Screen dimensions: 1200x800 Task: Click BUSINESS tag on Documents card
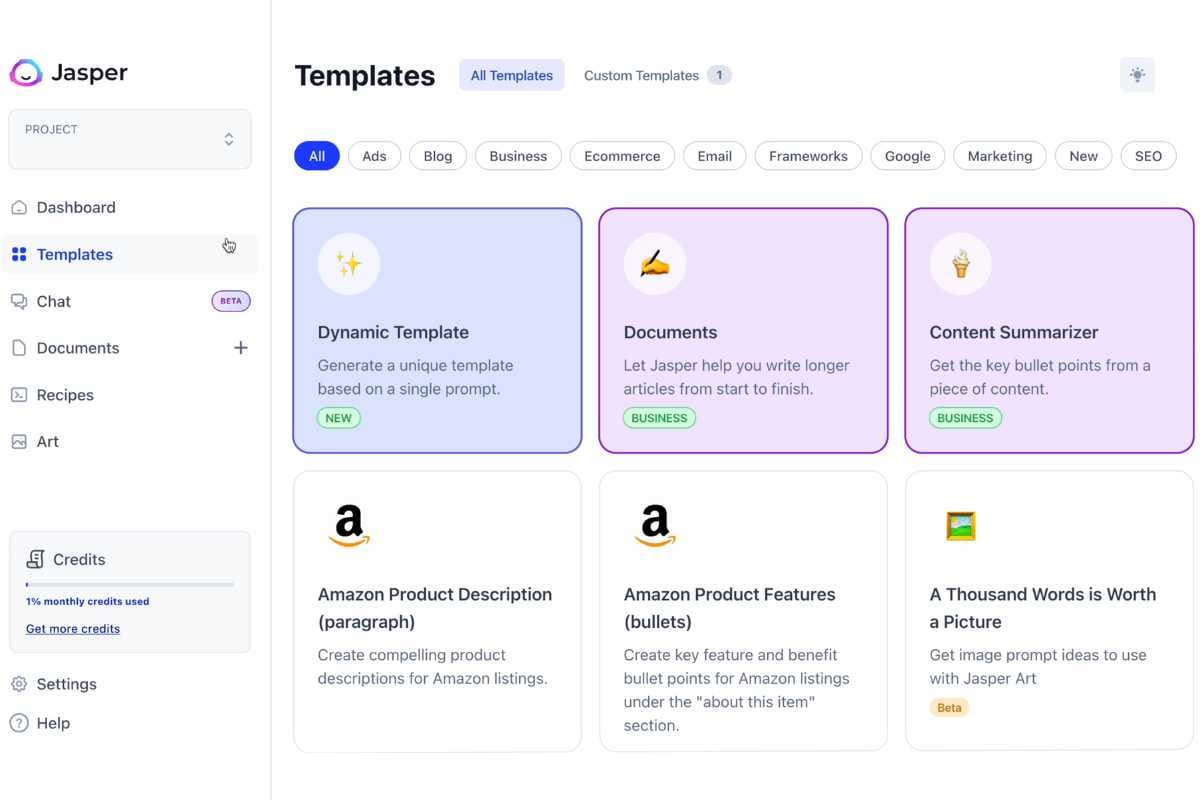pyautogui.click(x=659, y=418)
